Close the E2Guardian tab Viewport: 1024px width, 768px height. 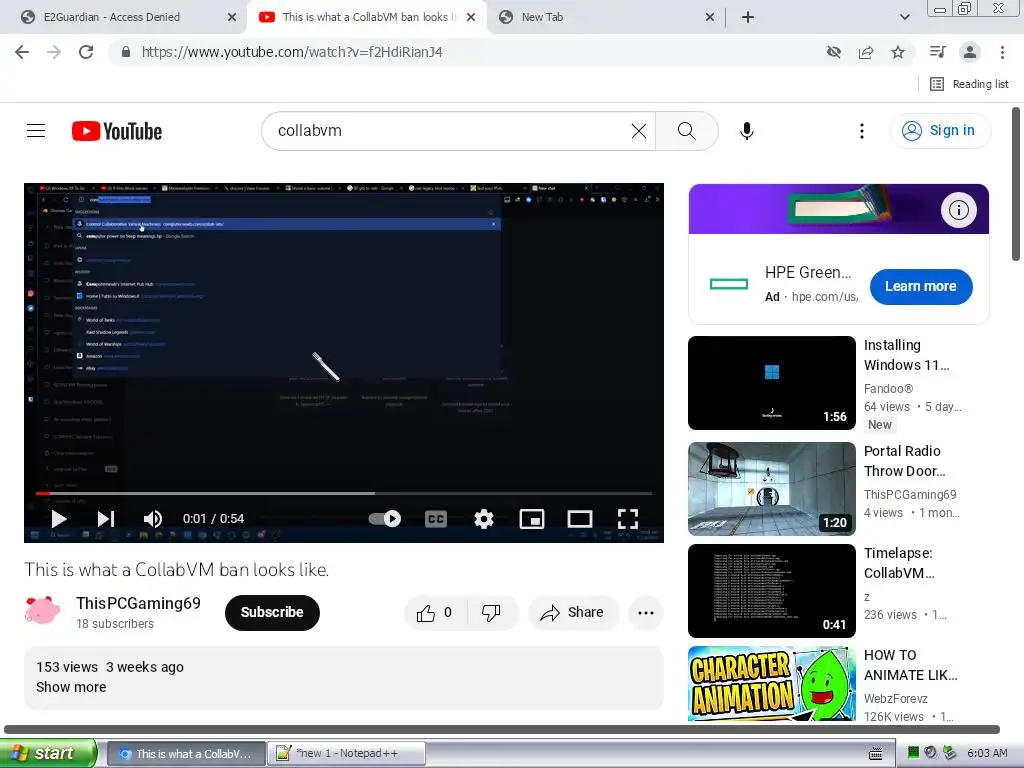point(232,17)
